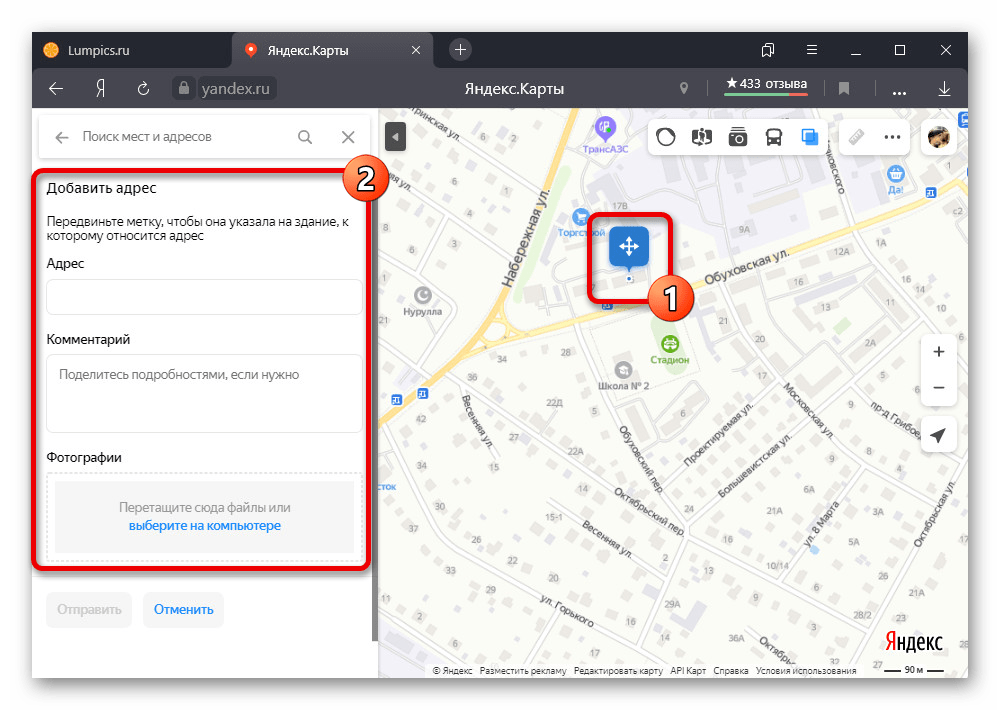The height and width of the screenshot is (710, 1000).
Task: Show public transport with bus icon
Action: click(774, 137)
